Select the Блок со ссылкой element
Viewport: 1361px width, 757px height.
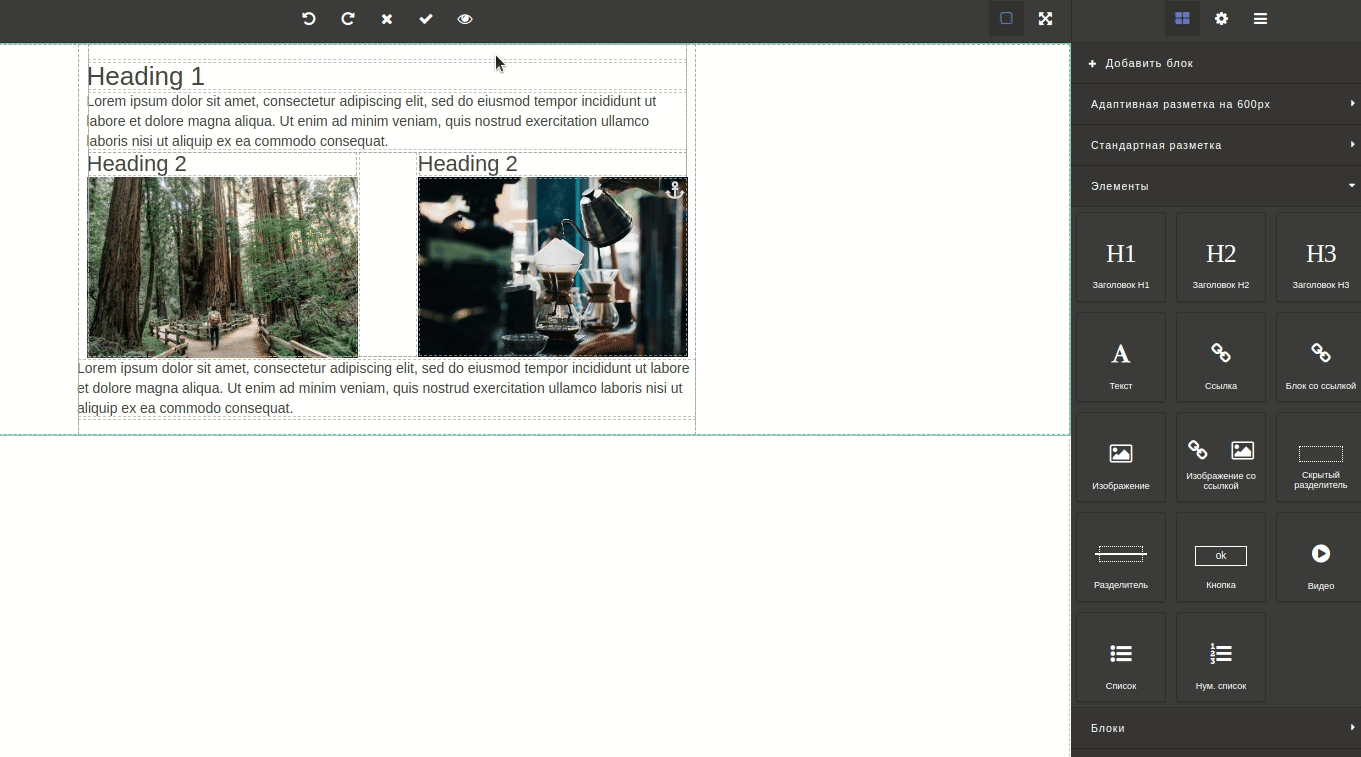[x=1319, y=357]
